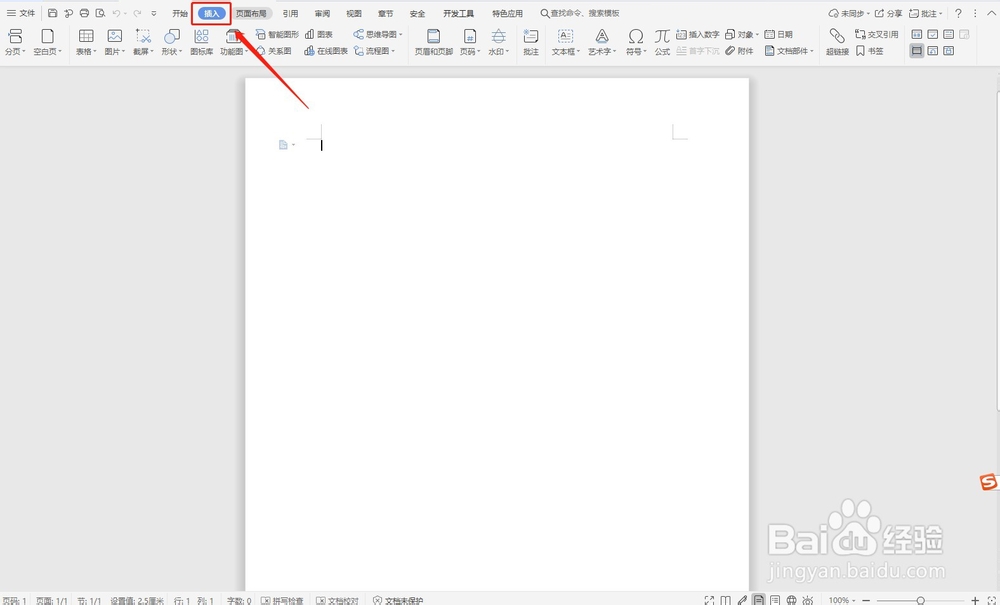Click the Share (分享) button
1000x605 pixels.
click(x=888, y=13)
